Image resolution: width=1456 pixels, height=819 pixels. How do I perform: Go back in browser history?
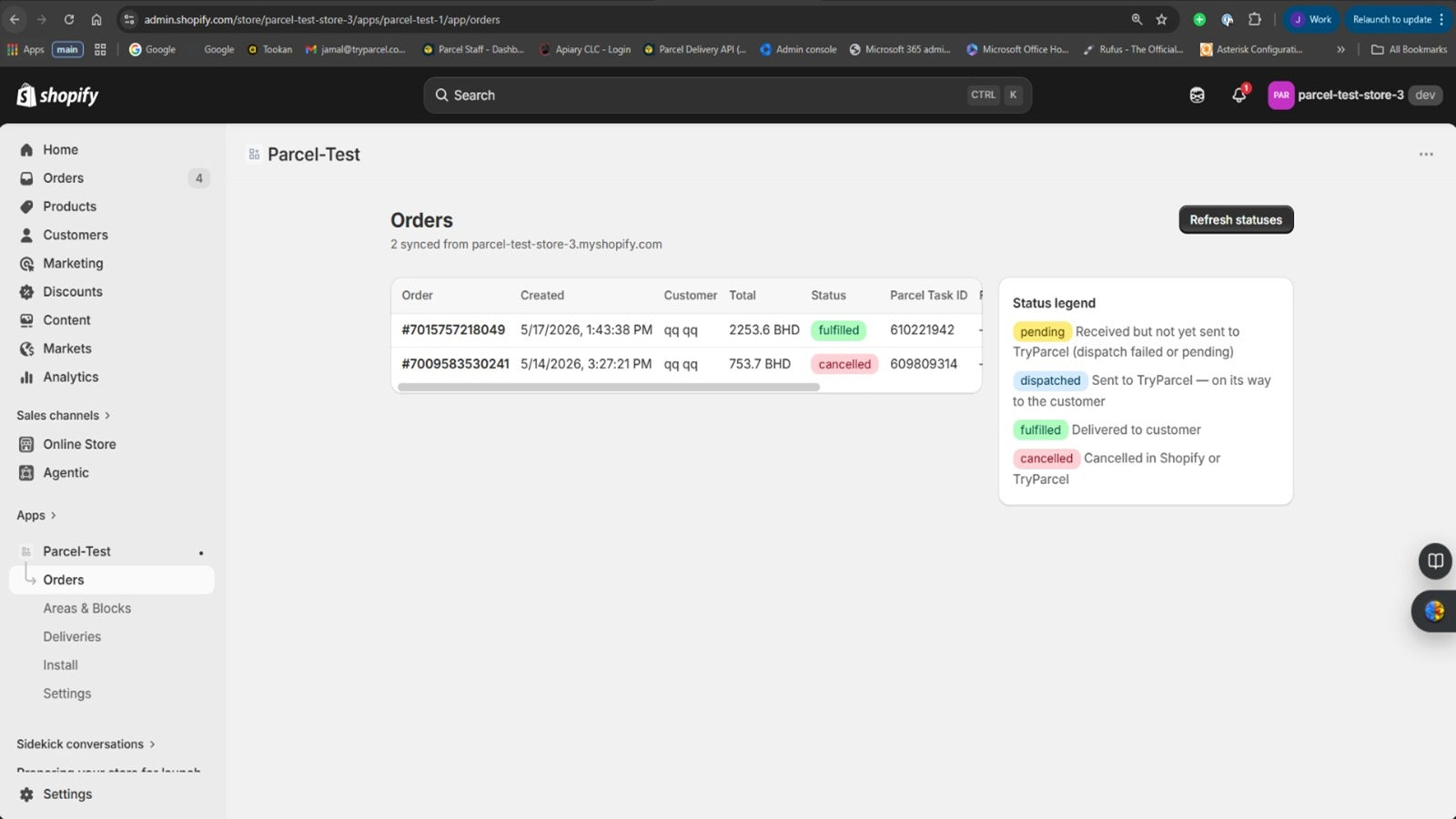[x=15, y=19]
